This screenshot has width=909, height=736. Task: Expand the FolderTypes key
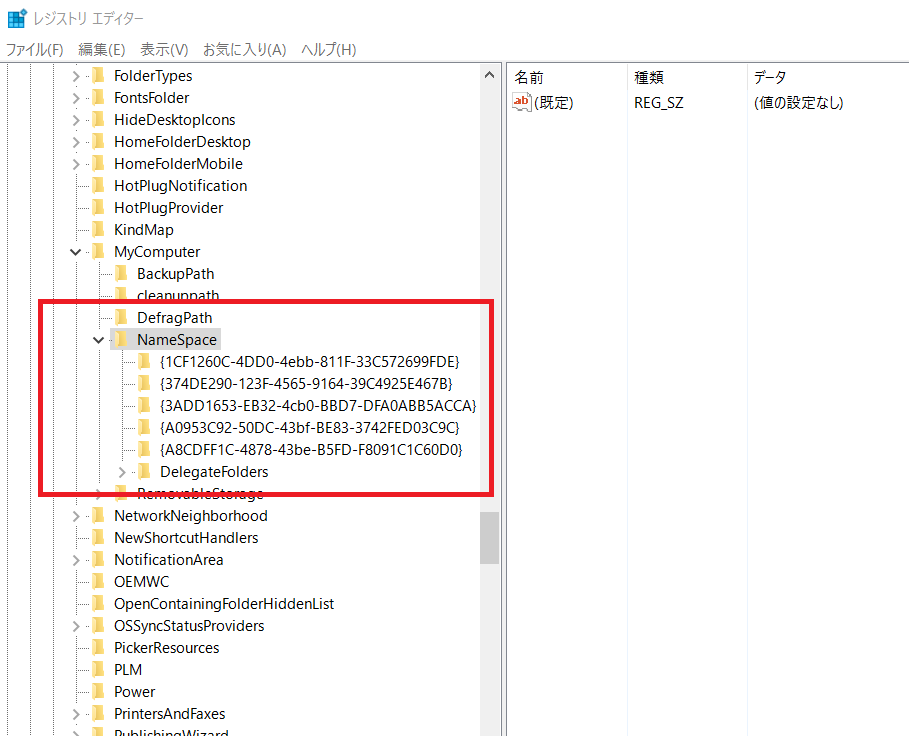pos(75,76)
